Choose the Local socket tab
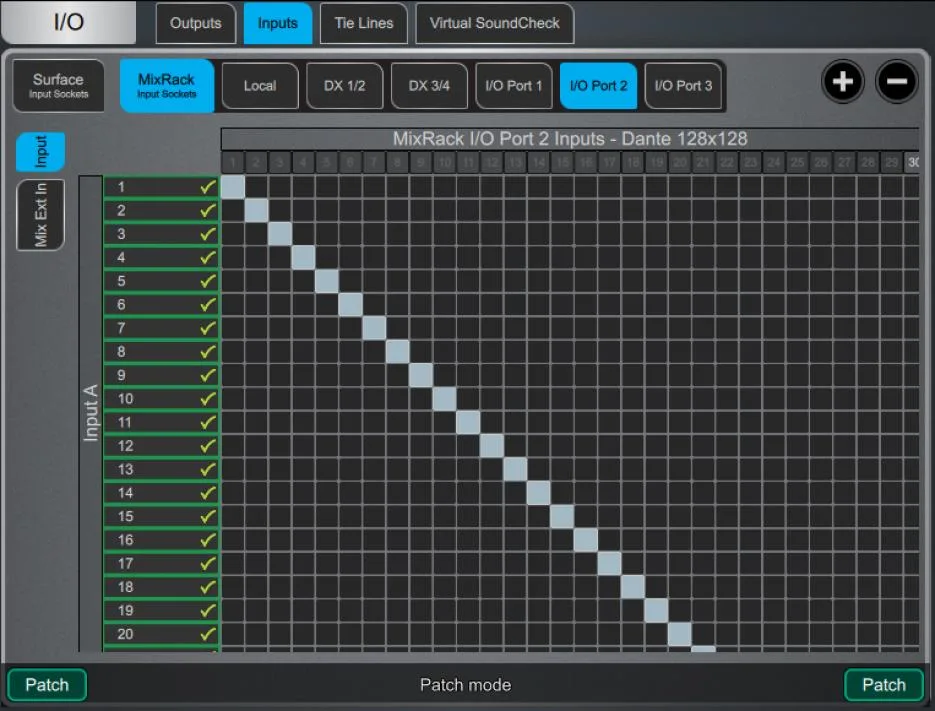 260,86
